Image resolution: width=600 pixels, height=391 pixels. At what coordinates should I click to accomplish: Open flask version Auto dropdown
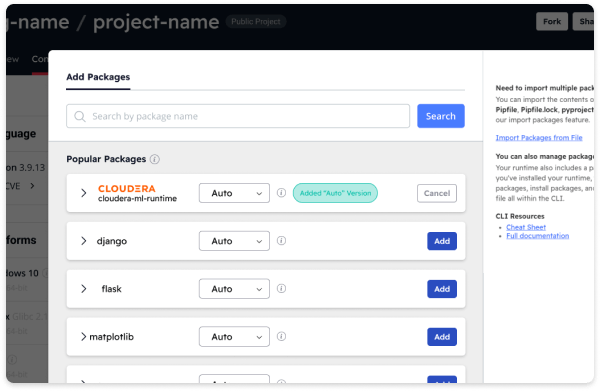point(234,289)
